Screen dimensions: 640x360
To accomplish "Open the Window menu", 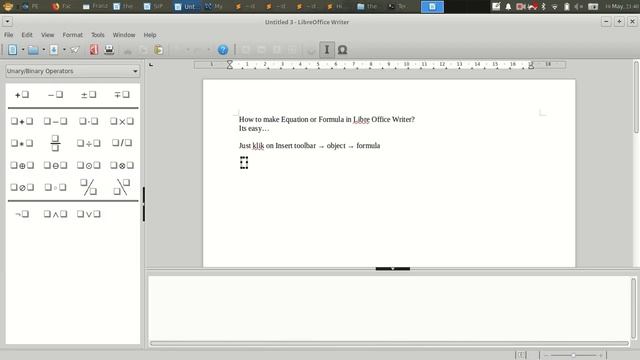I will (124, 35).
